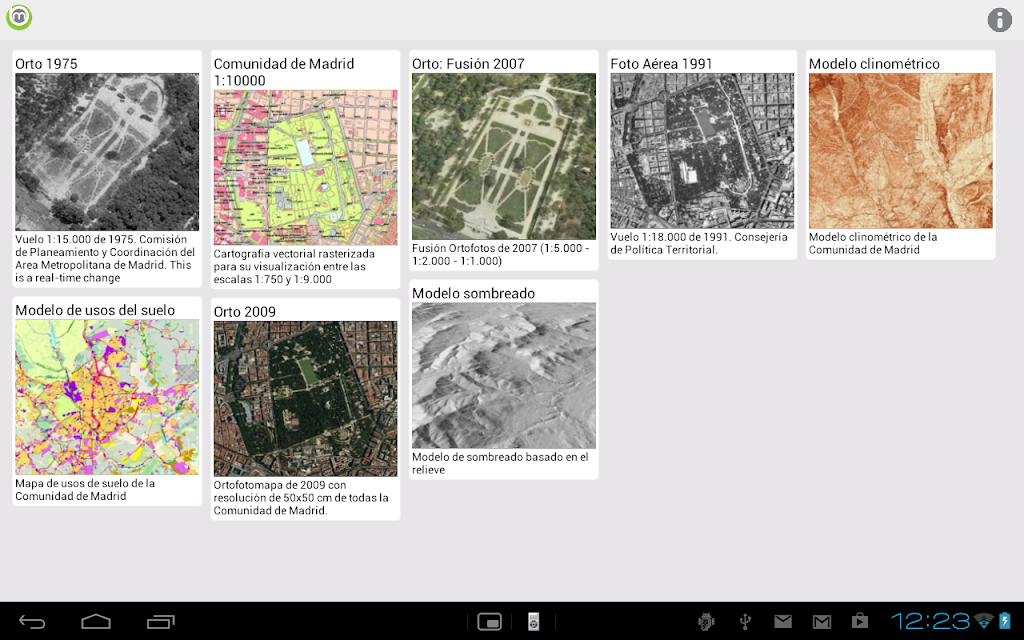
Task: Tap the USB debugging Android icon
Action: pyautogui.click(x=706, y=622)
